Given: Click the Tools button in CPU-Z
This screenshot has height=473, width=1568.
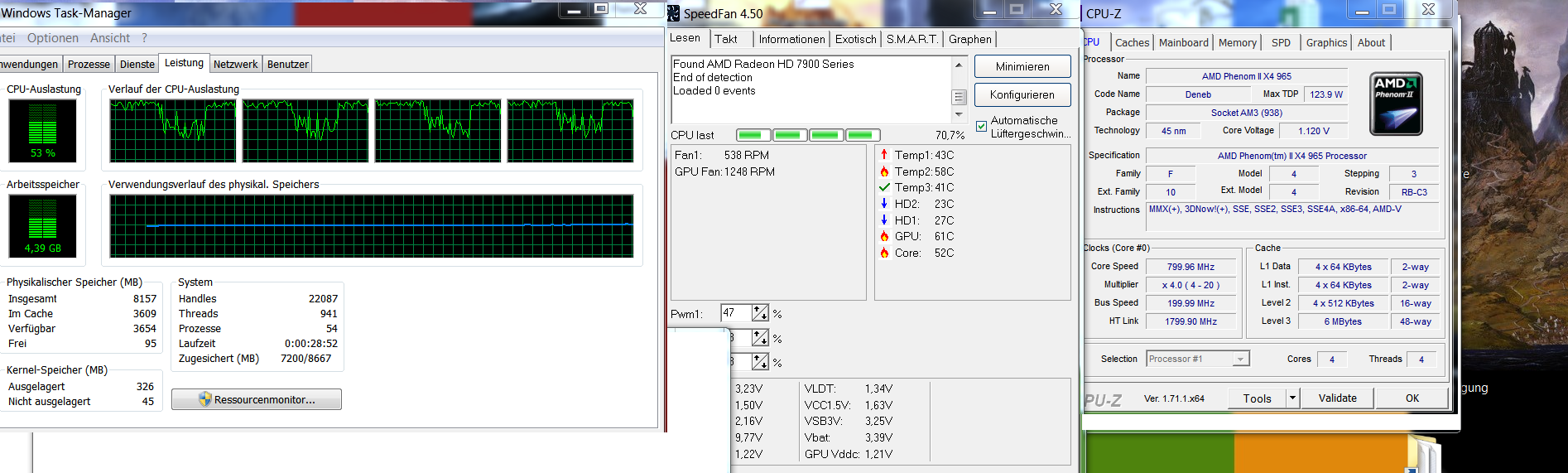Looking at the screenshot, I should pyautogui.click(x=1257, y=398).
